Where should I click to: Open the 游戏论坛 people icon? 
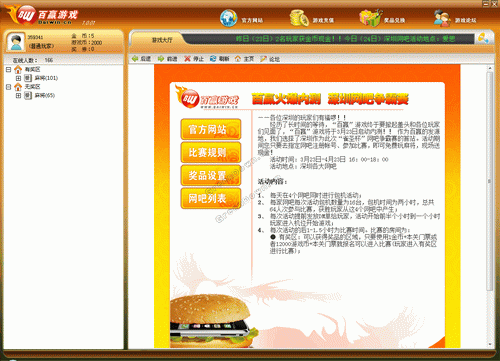click(442, 18)
